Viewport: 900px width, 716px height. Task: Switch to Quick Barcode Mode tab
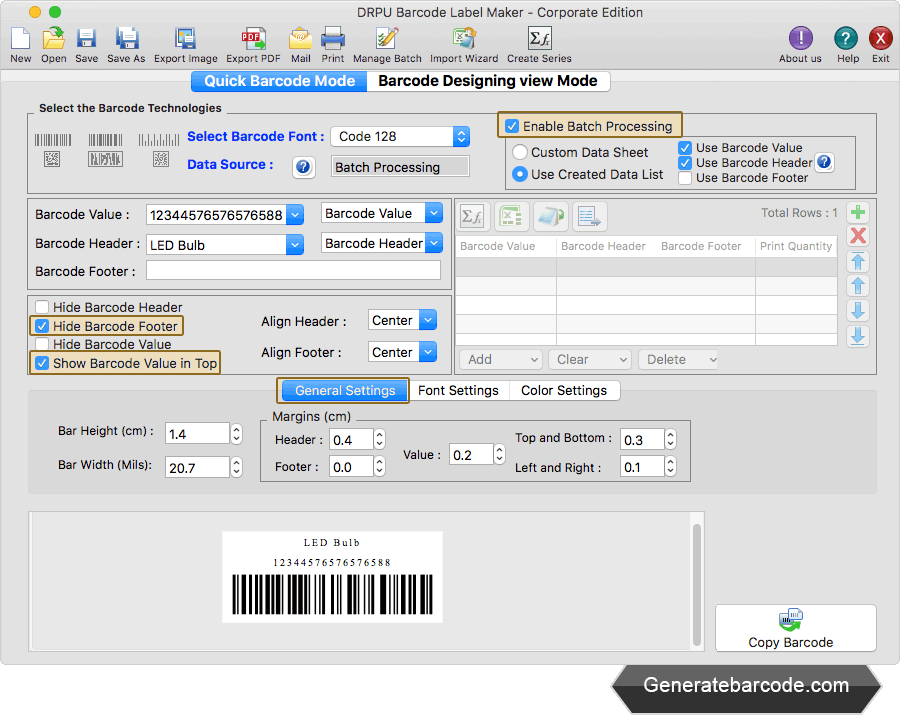tap(279, 81)
